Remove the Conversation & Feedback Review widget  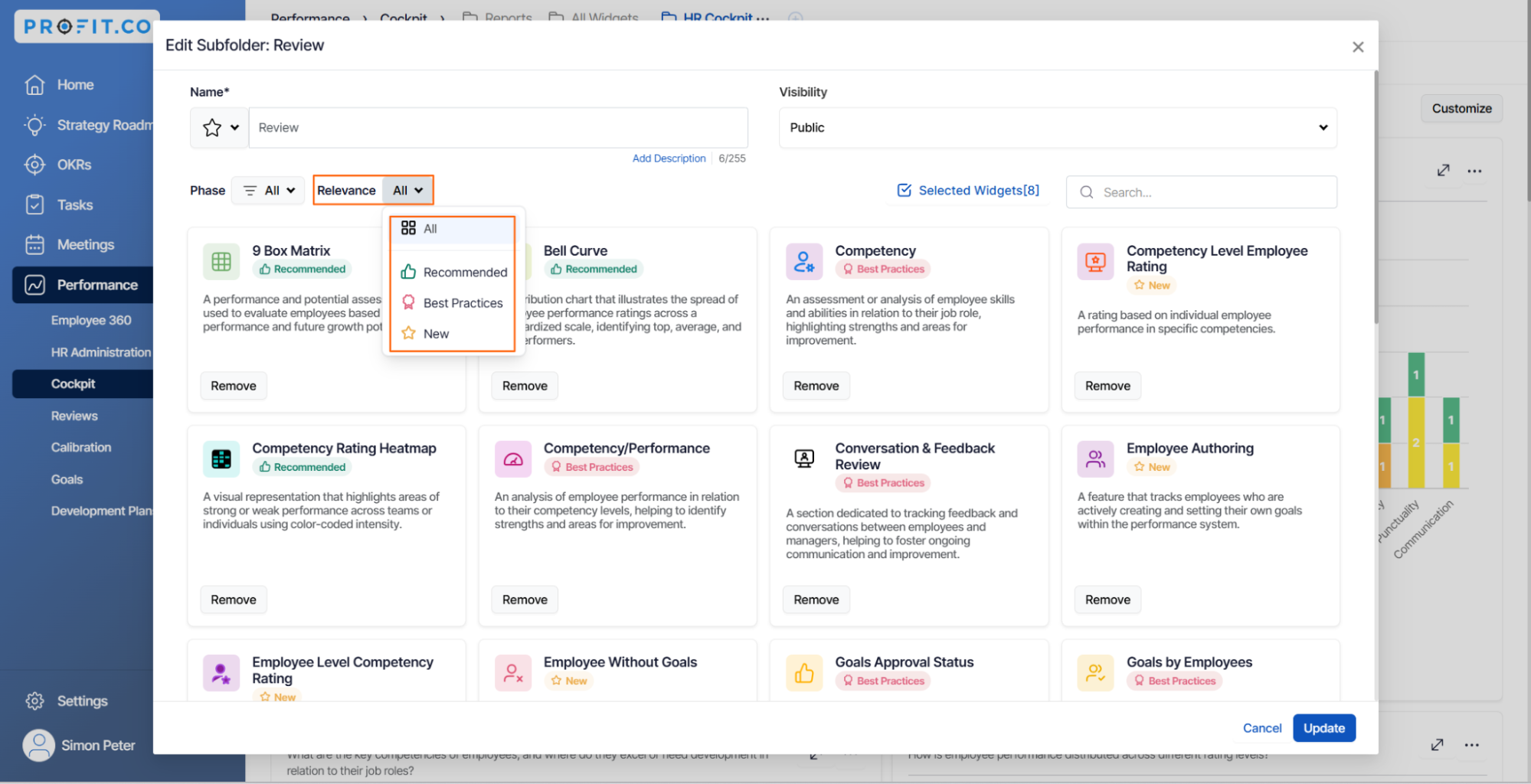[816, 599]
